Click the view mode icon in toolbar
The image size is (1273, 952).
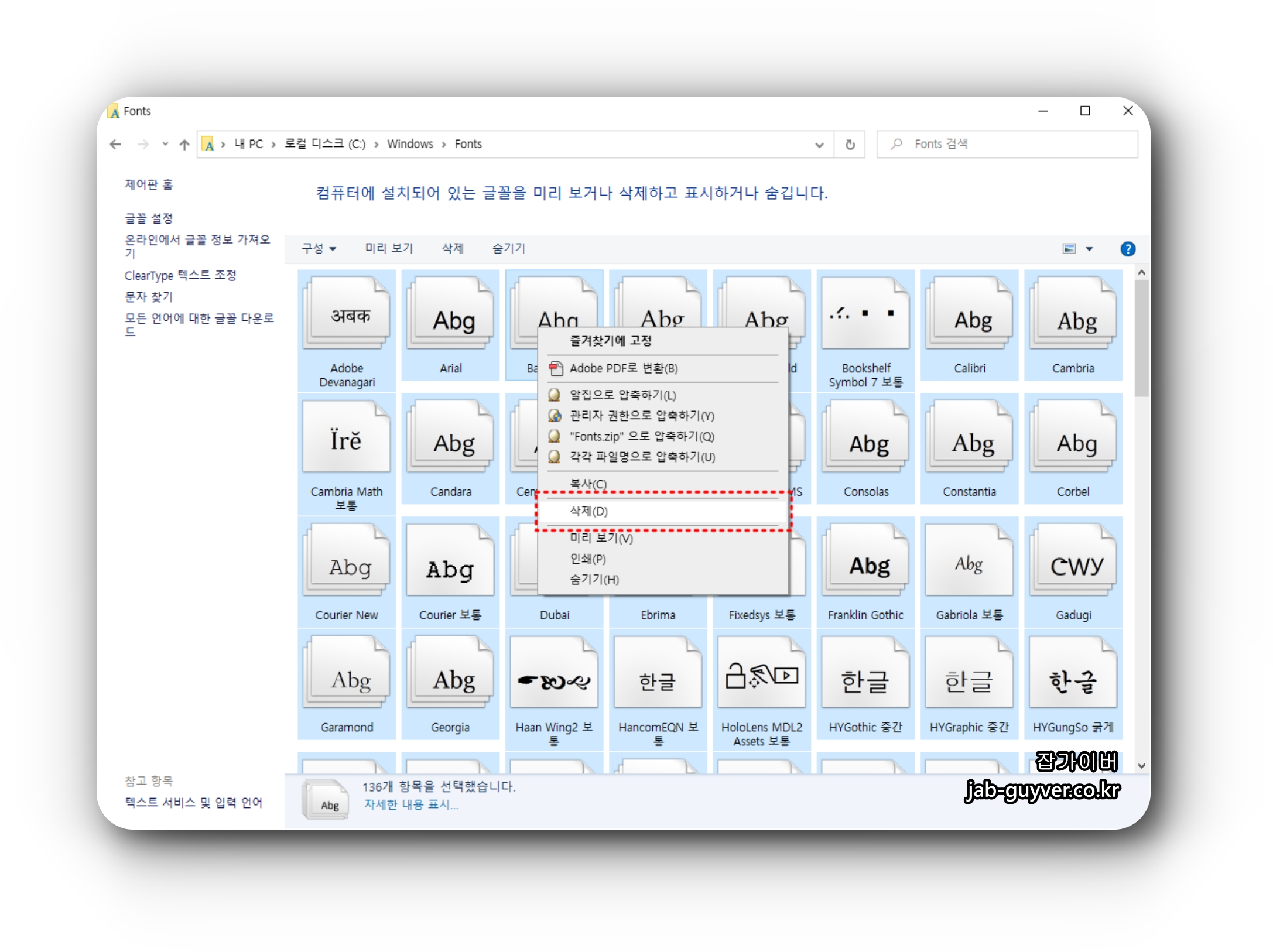pyautogui.click(x=1069, y=249)
